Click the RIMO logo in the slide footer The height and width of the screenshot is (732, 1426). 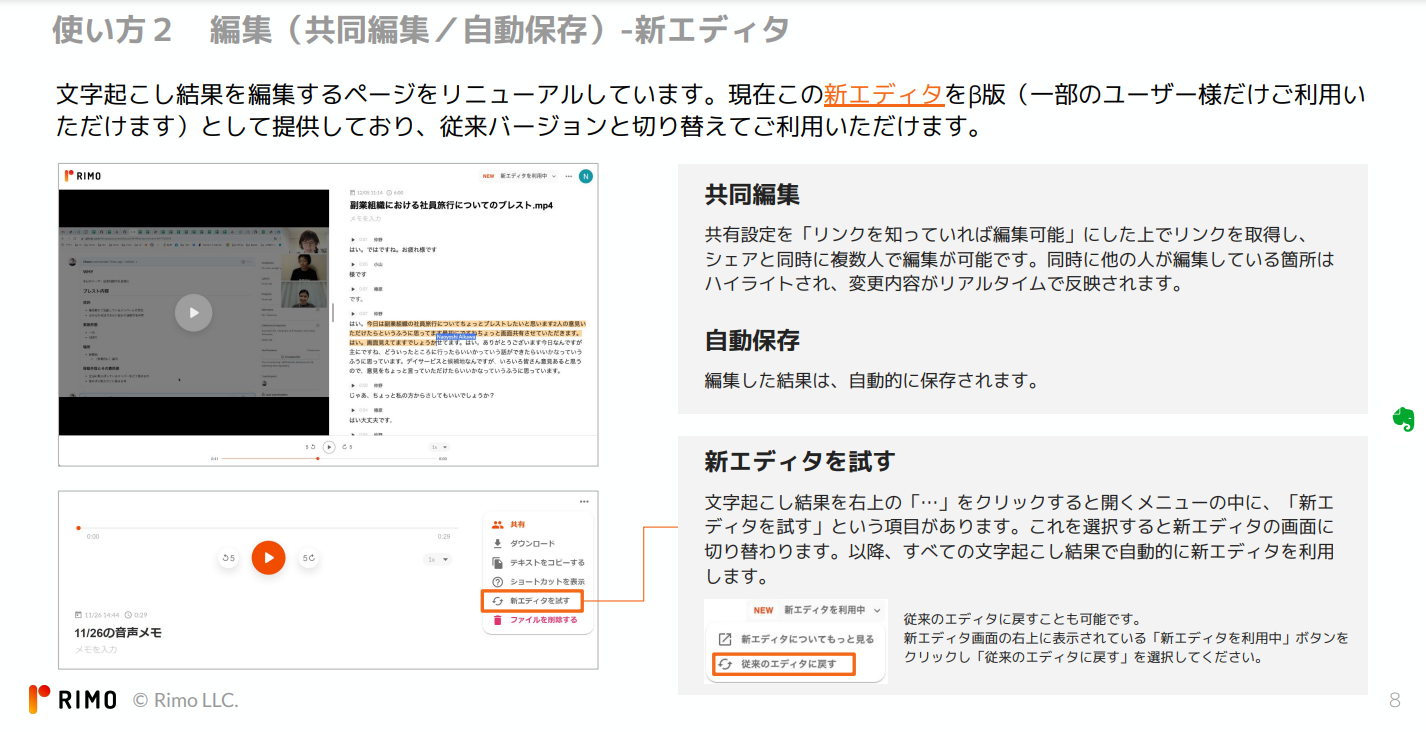(73, 700)
